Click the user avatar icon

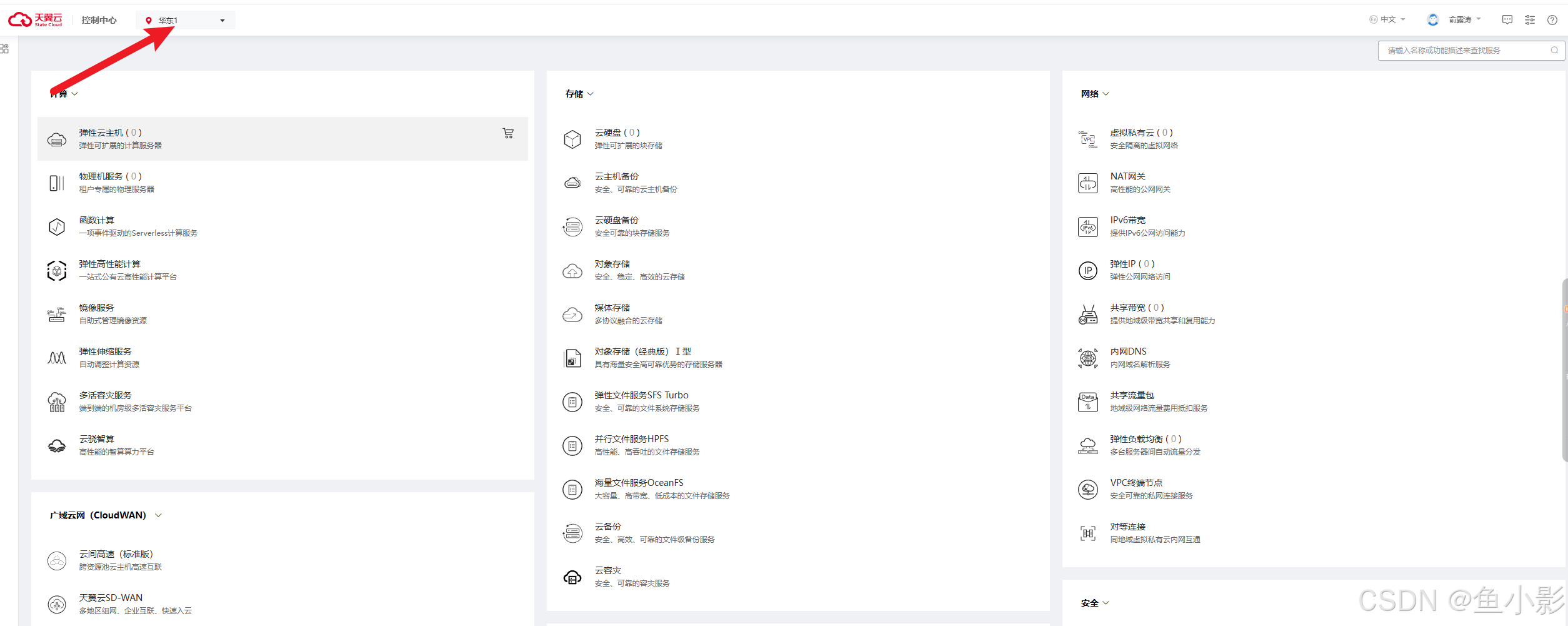pyautogui.click(x=1433, y=20)
